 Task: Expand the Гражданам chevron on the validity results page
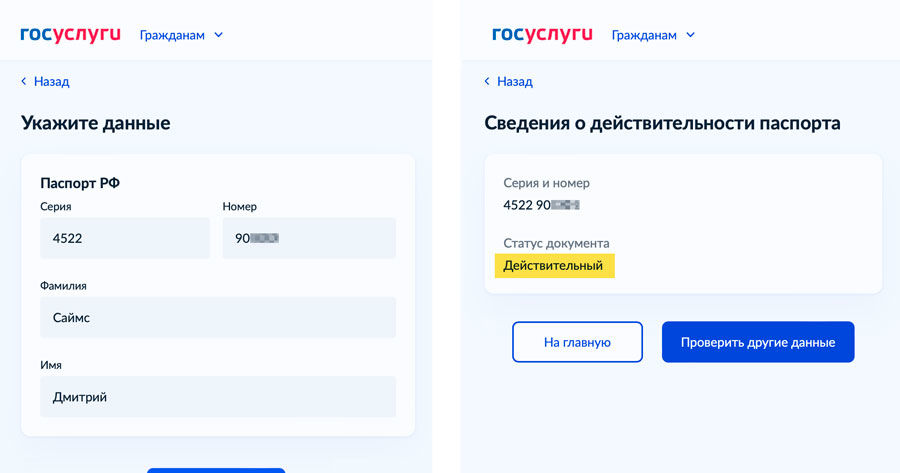[x=690, y=35]
